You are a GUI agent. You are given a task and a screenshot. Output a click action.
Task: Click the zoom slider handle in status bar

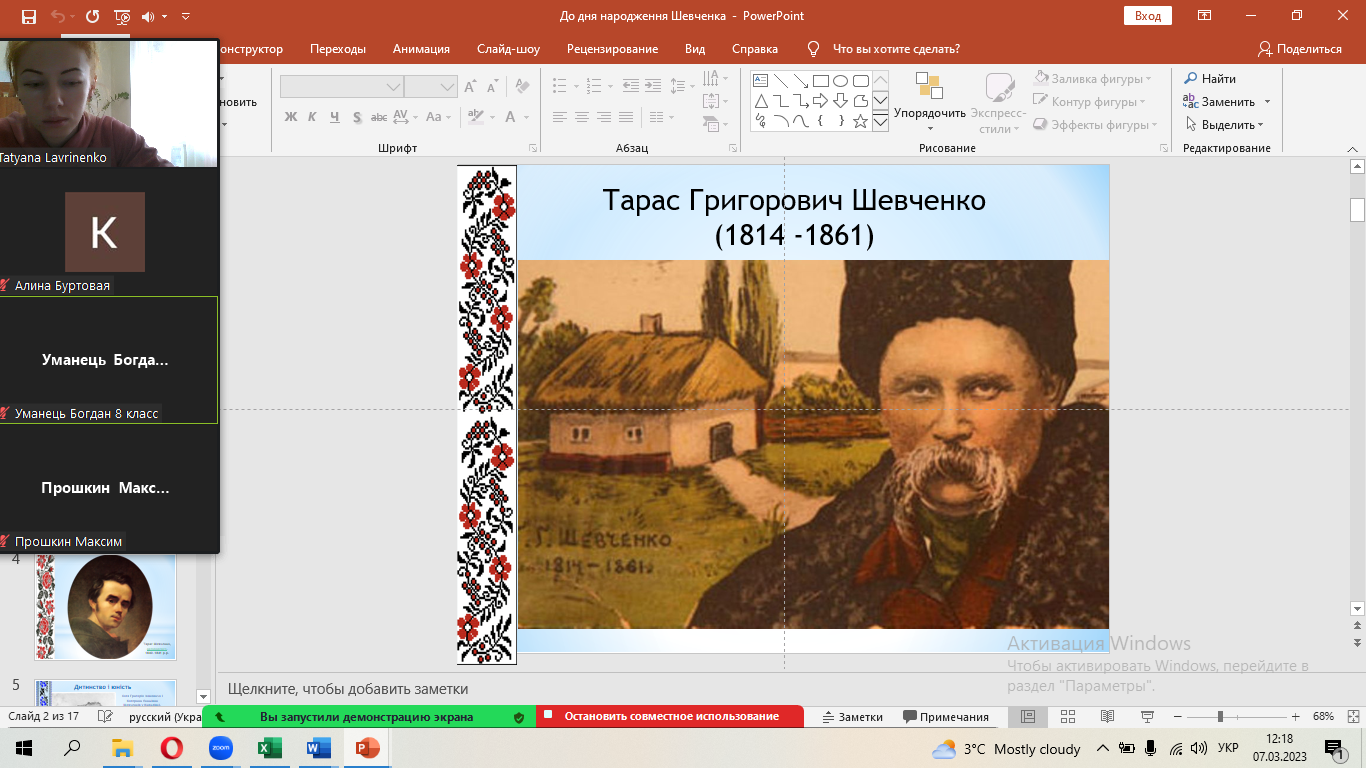1219,717
